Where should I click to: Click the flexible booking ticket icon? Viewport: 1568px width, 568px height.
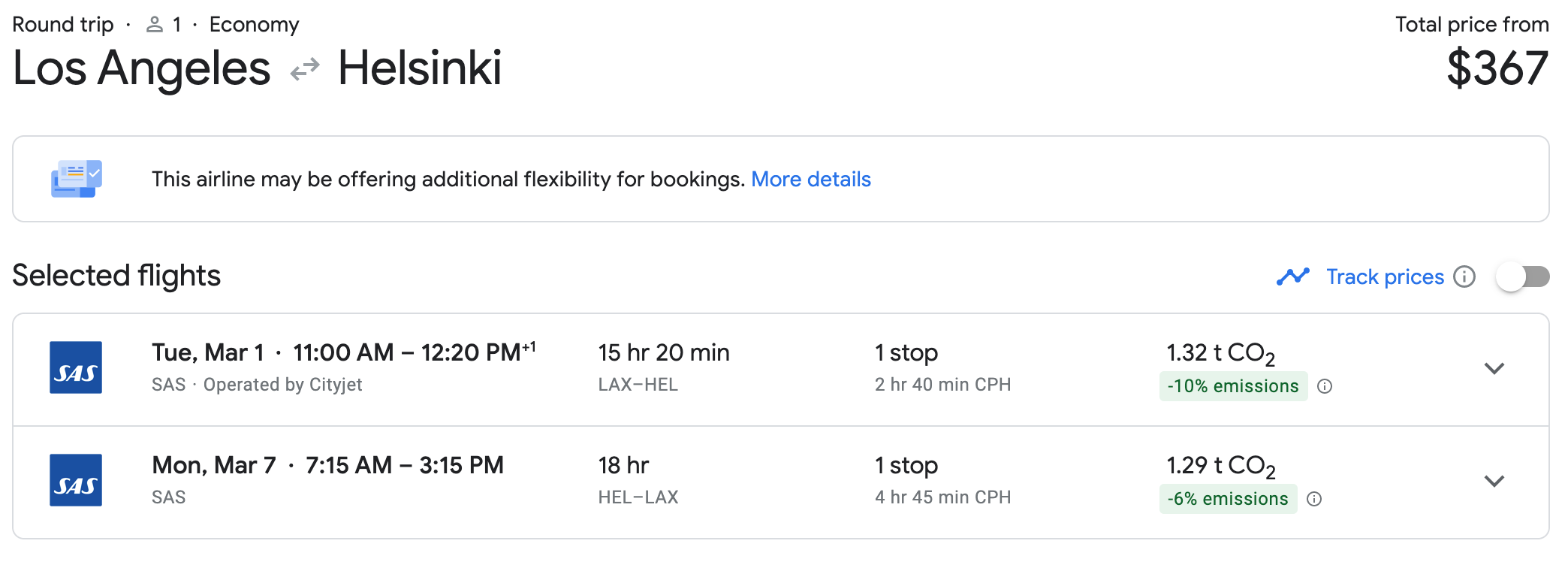coord(77,179)
